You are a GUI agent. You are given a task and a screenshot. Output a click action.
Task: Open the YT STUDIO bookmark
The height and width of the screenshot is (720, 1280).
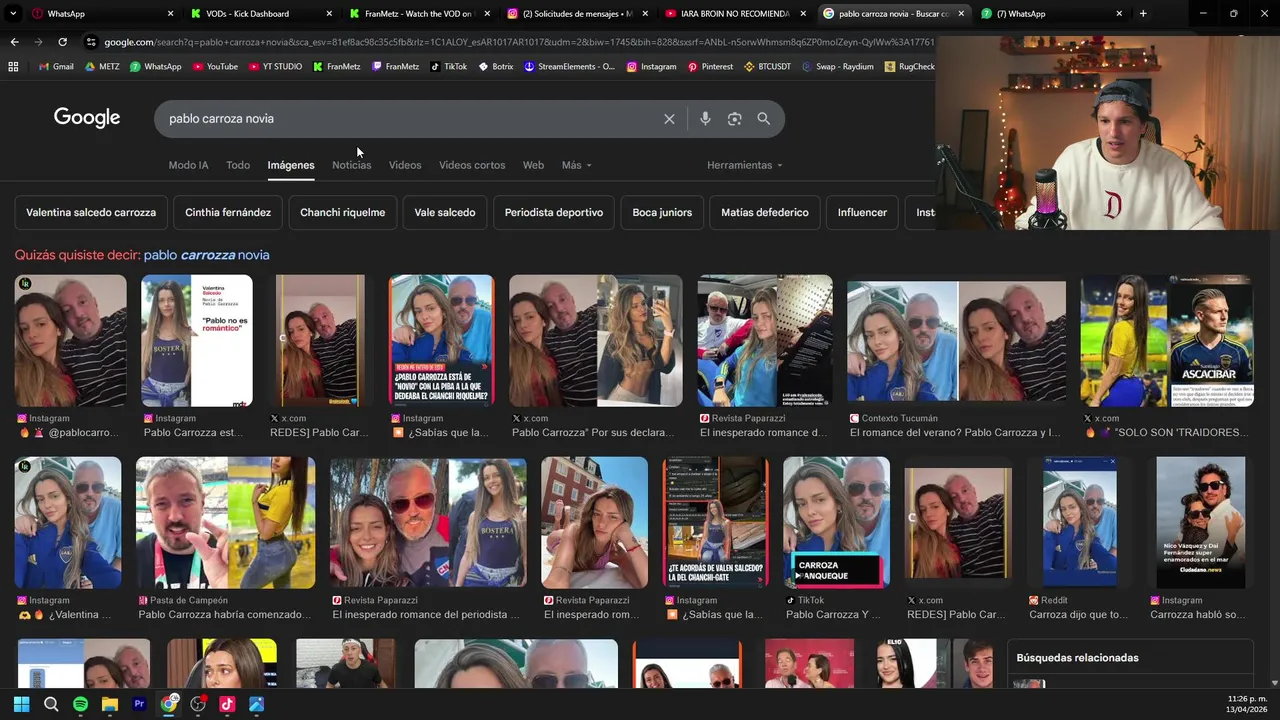(x=275, y=67)
